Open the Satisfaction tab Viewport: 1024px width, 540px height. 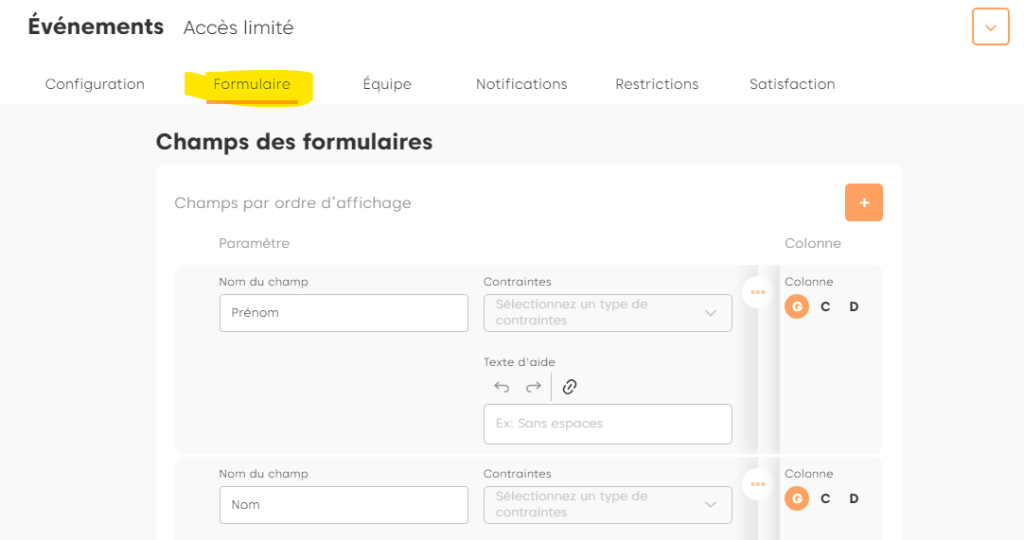(x=792, y=84)
